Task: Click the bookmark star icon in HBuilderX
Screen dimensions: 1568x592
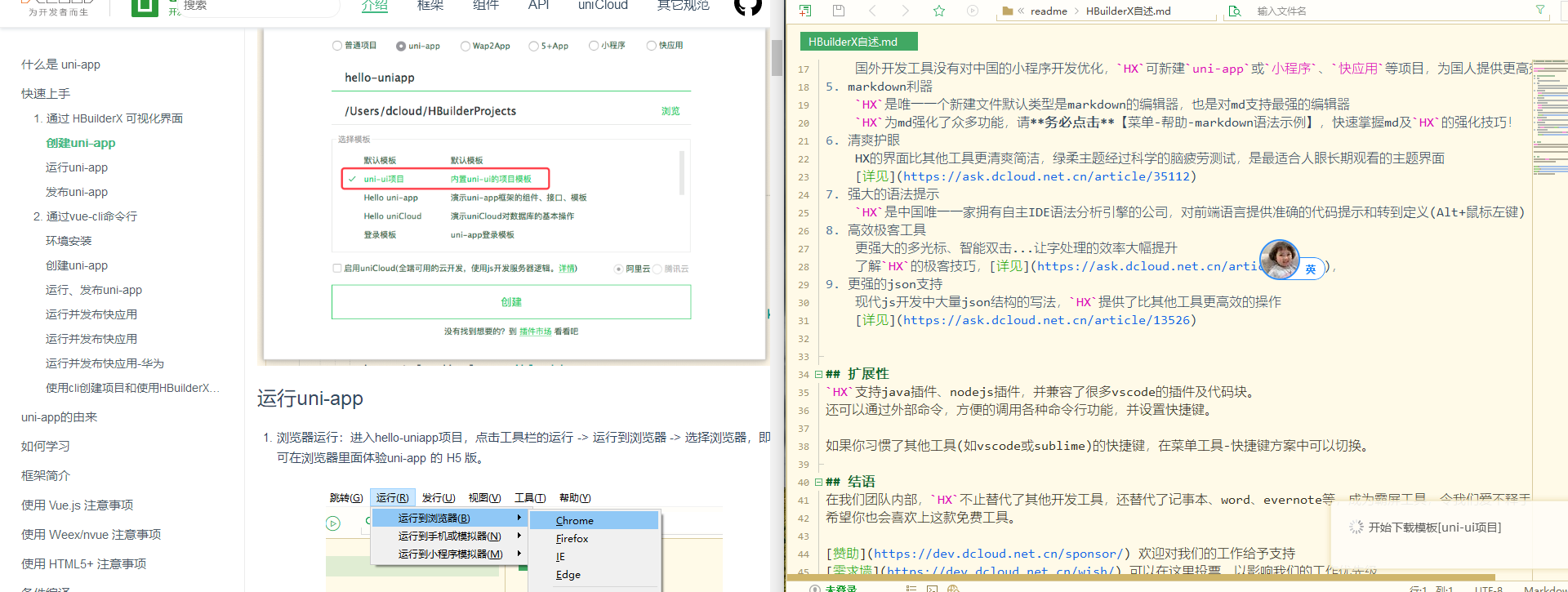Action: 939,11
